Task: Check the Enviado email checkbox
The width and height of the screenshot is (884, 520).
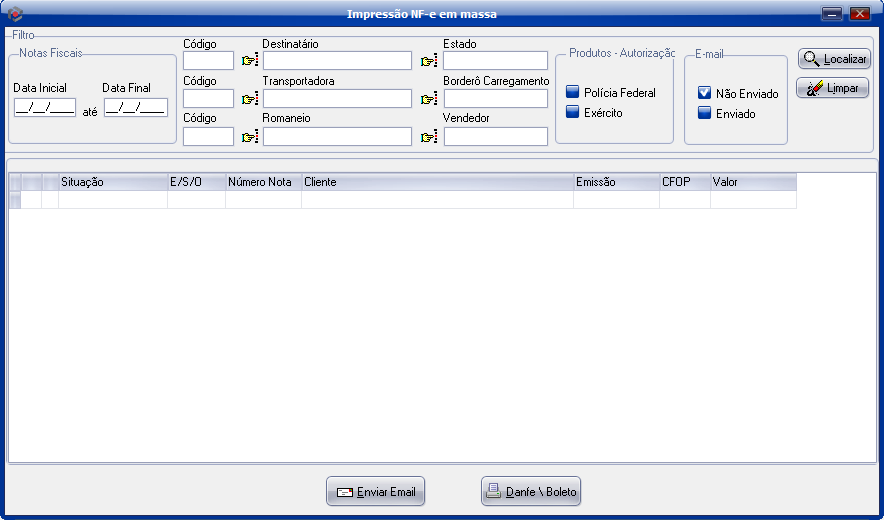Action: tap(705, 113)
